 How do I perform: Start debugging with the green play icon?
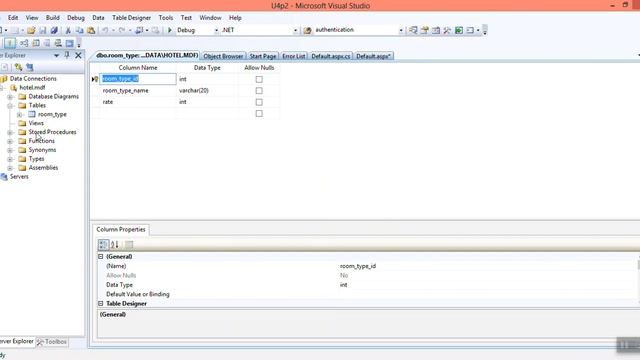point(170,30)
